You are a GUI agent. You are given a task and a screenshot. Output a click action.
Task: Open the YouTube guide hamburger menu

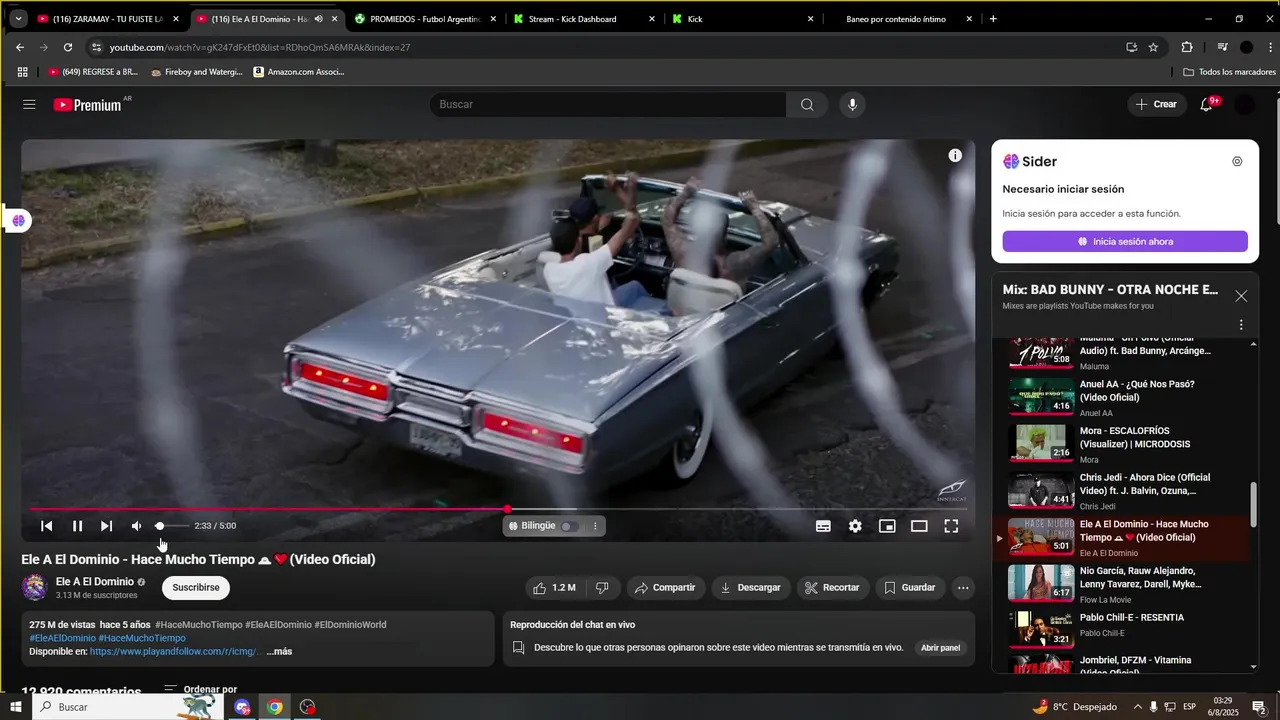click(x=29, y=105)
